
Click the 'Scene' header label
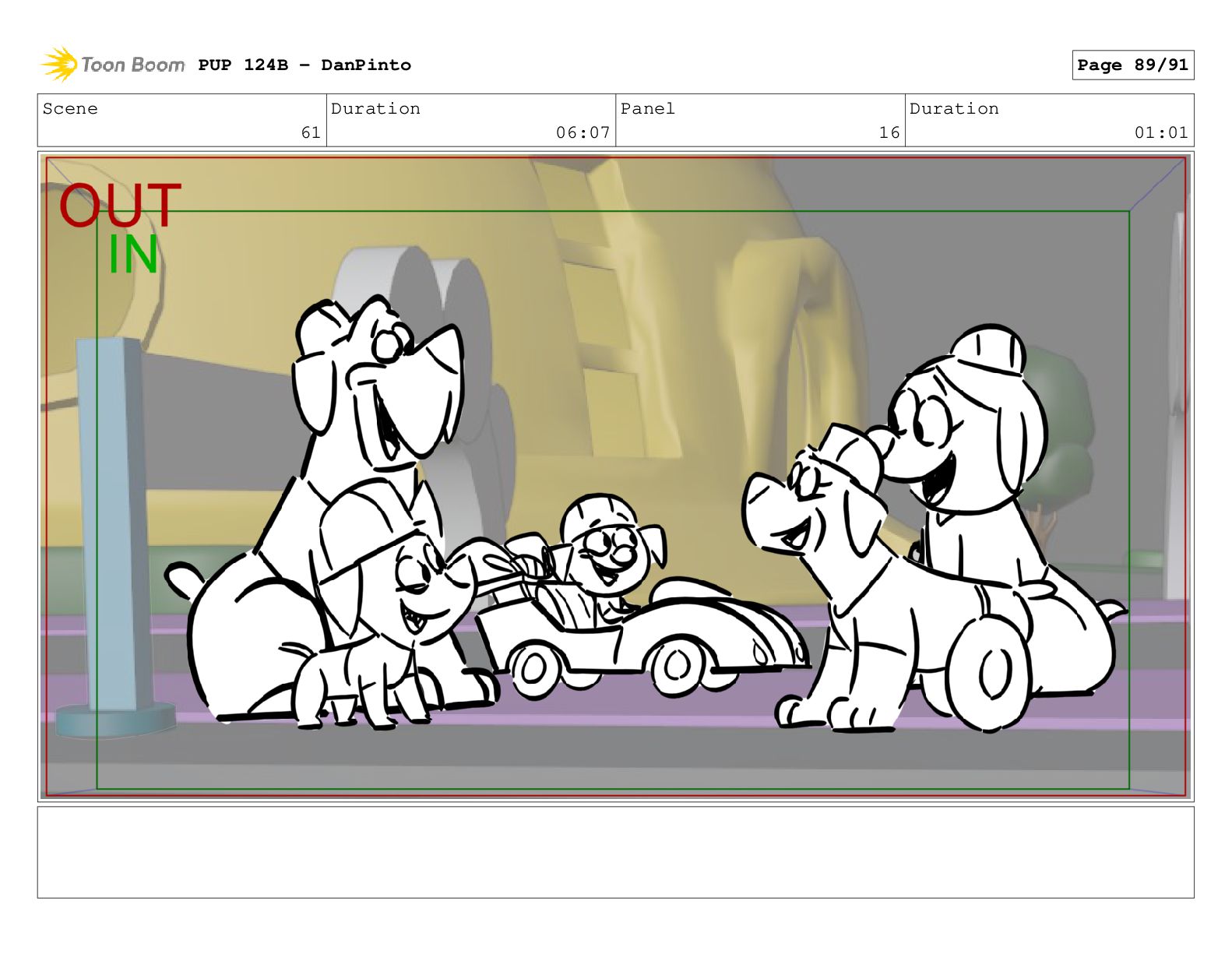70,108
